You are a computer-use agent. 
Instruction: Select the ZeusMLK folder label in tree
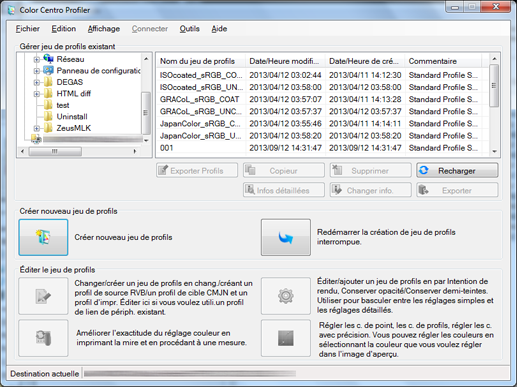(x=74, y=128)
